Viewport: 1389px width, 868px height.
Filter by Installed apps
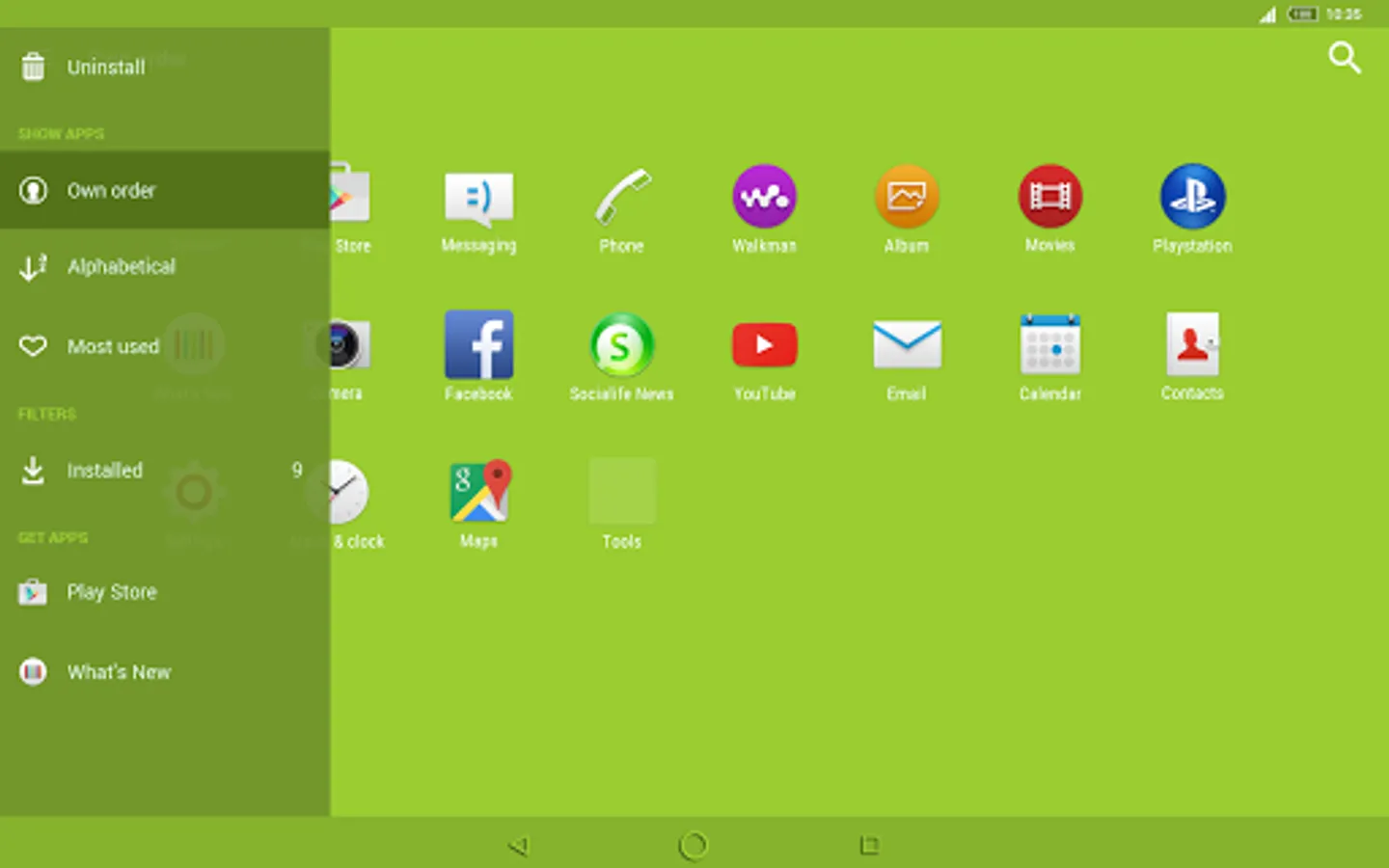[165, 471]
